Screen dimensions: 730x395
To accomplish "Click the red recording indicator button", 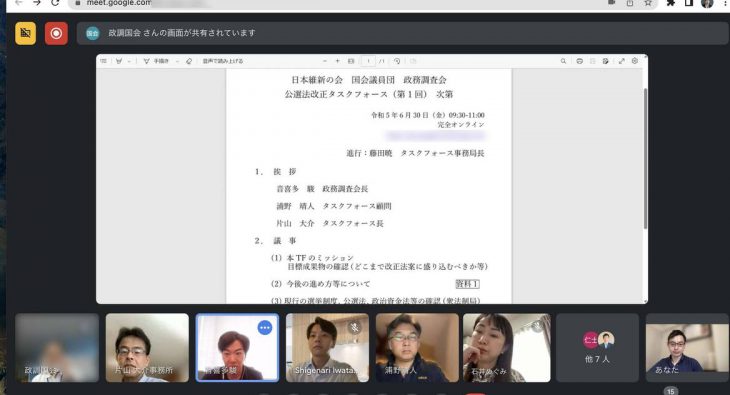I will click(x=56, y=34).
